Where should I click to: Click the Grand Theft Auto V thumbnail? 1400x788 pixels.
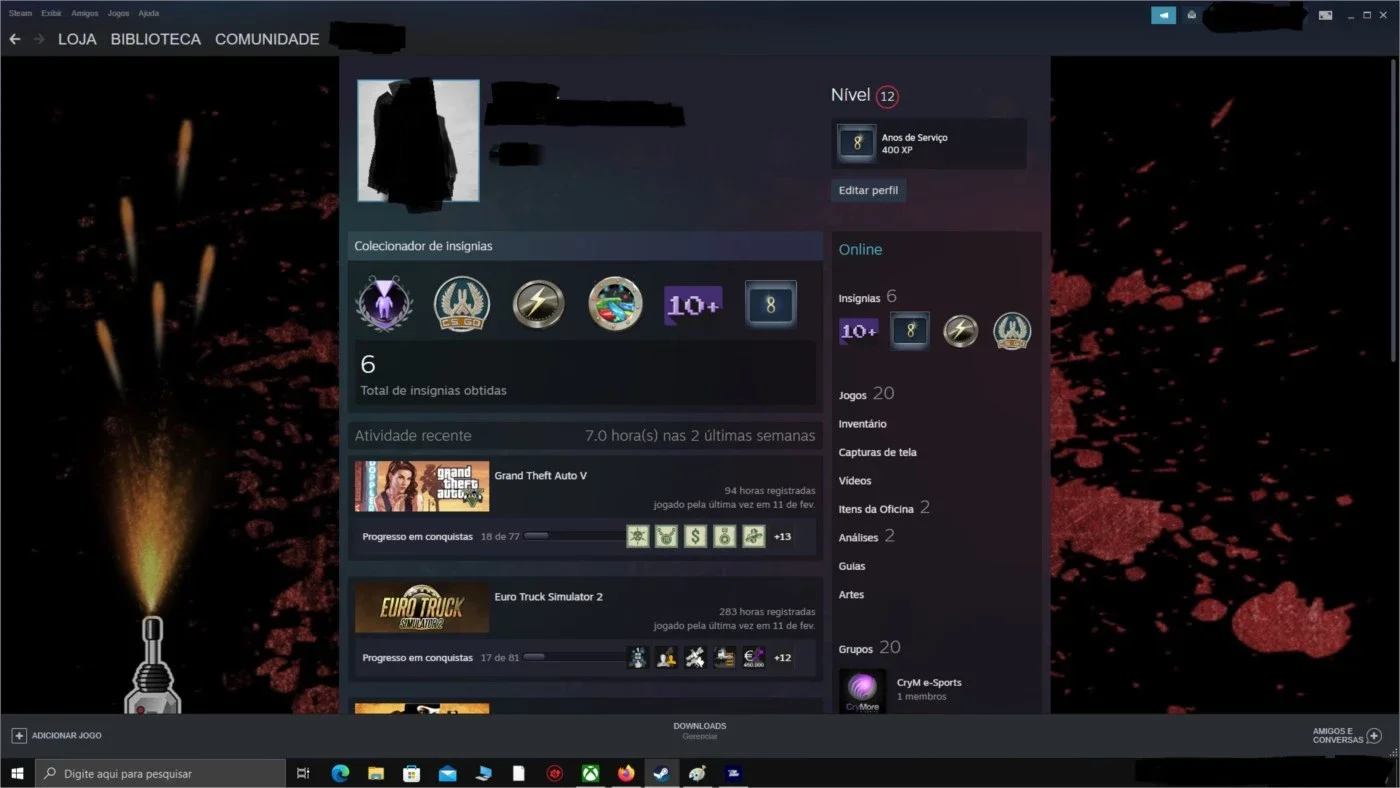pos(422,486)
